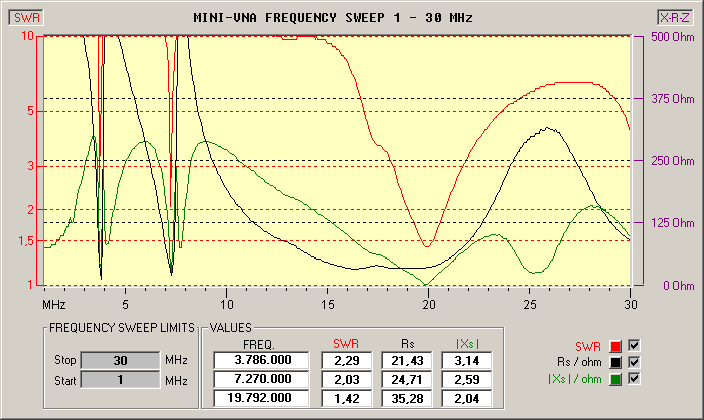The height and width of the screenshot is (420, 704).
Task: Click the Start frequency field showing 1
Action: click(x=120, y=380)
